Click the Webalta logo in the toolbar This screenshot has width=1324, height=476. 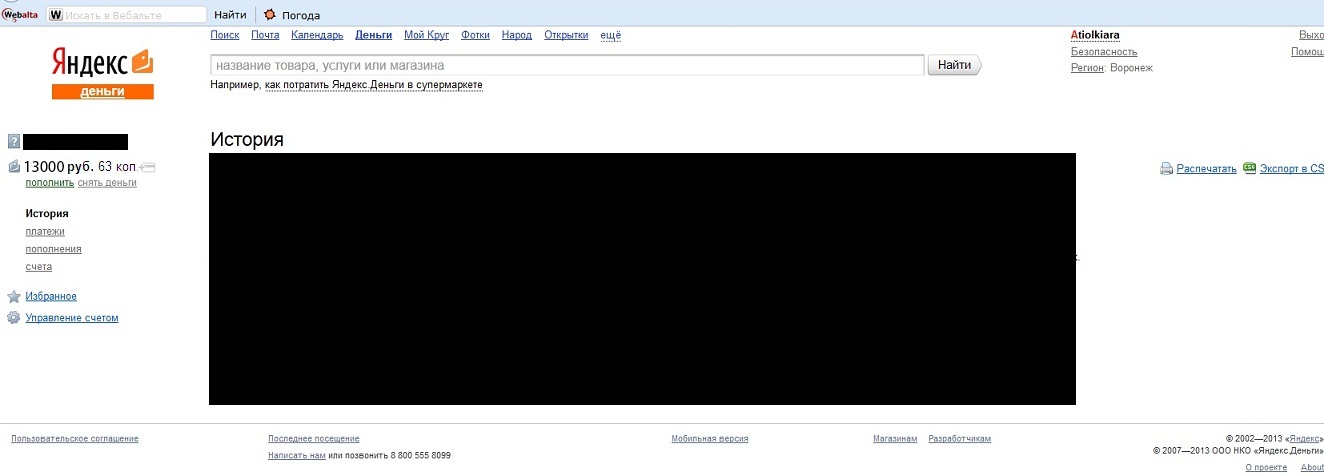22,15
